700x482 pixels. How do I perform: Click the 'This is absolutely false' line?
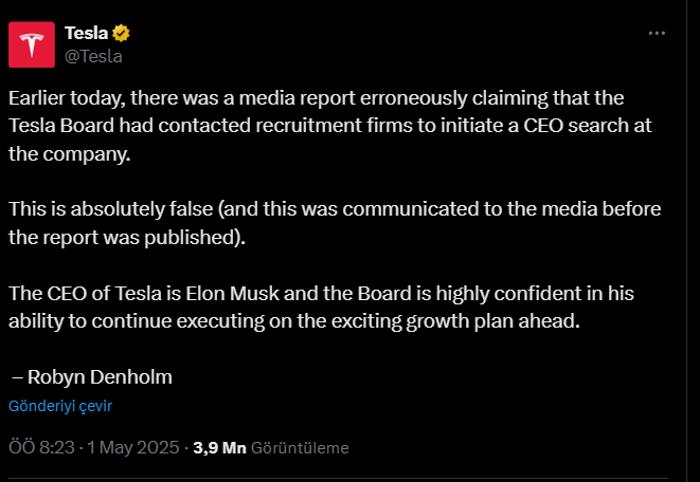point(335,209)
